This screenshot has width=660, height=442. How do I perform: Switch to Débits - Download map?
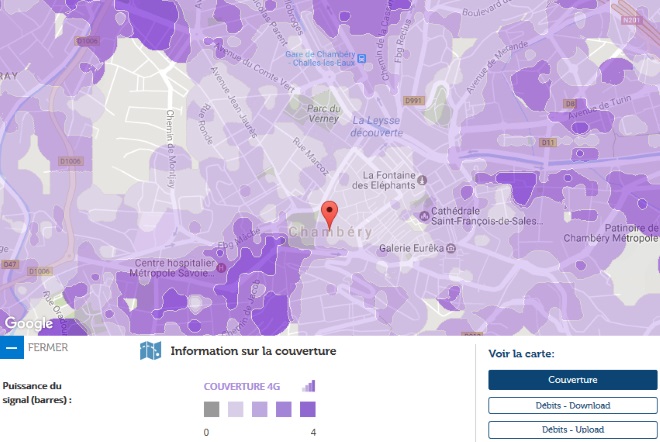coord(572,405)
